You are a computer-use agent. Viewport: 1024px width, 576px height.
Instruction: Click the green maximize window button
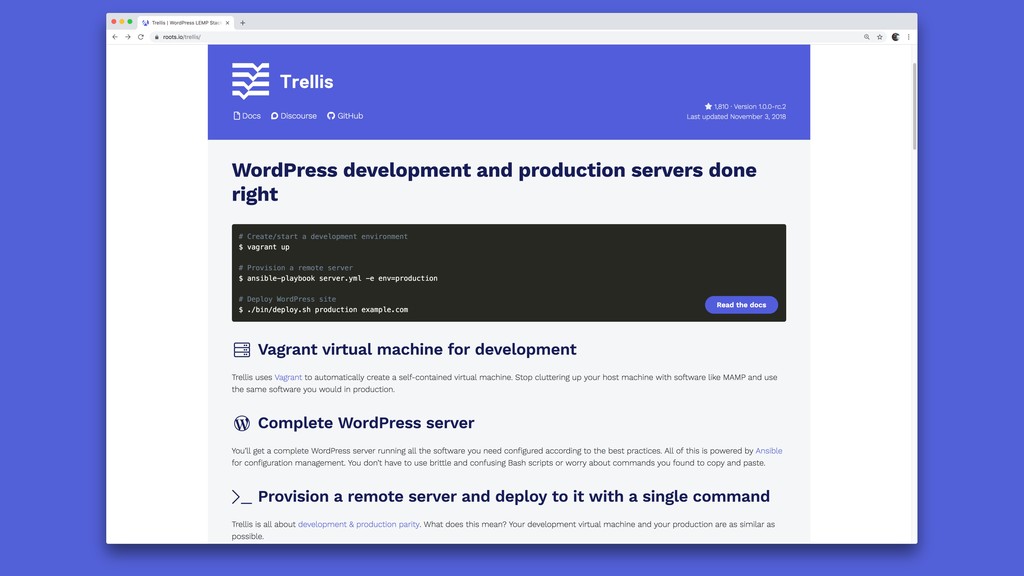point(130,22)
